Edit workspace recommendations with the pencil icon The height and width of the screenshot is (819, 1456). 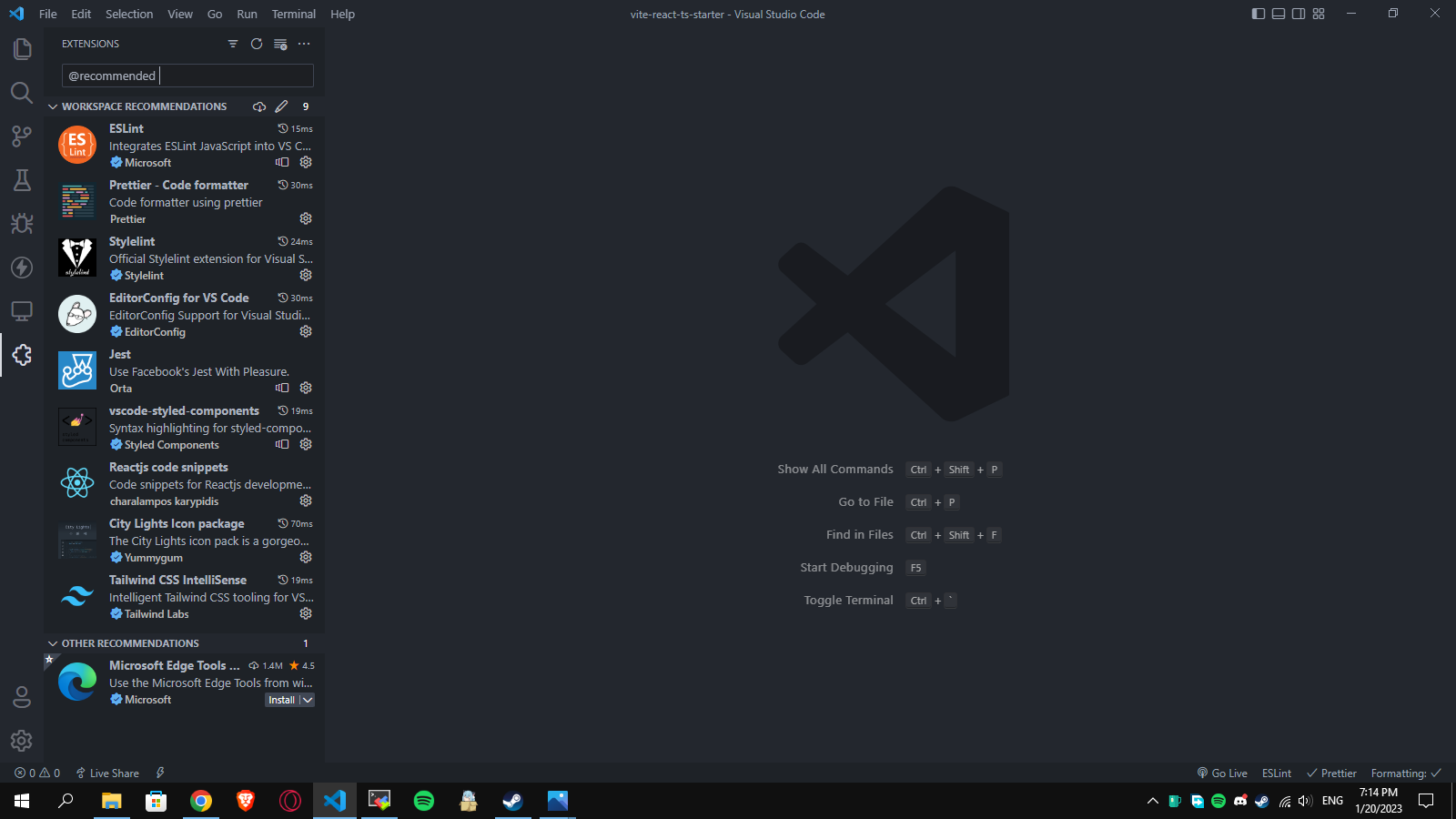(x=282, y=106)
